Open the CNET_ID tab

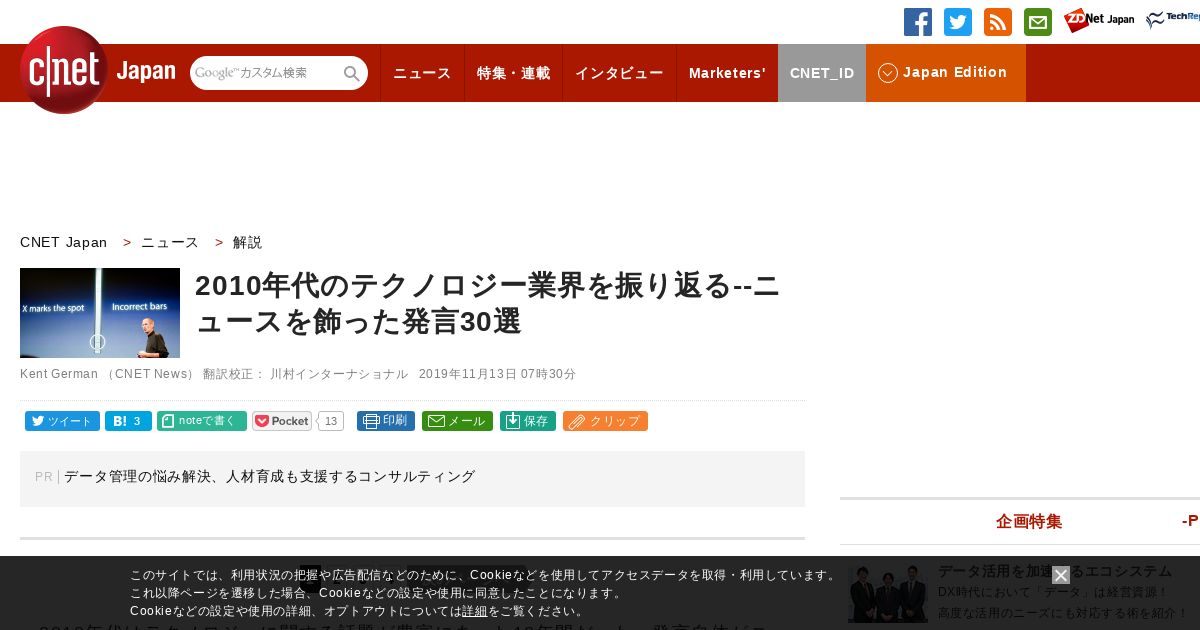tap(822, 73)
